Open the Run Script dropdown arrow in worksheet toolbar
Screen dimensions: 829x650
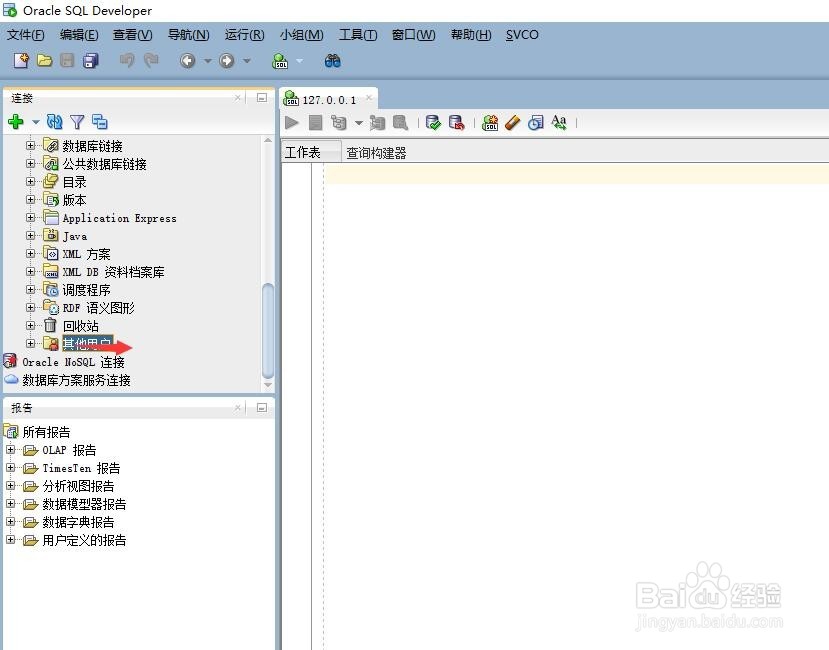[358, 123]
